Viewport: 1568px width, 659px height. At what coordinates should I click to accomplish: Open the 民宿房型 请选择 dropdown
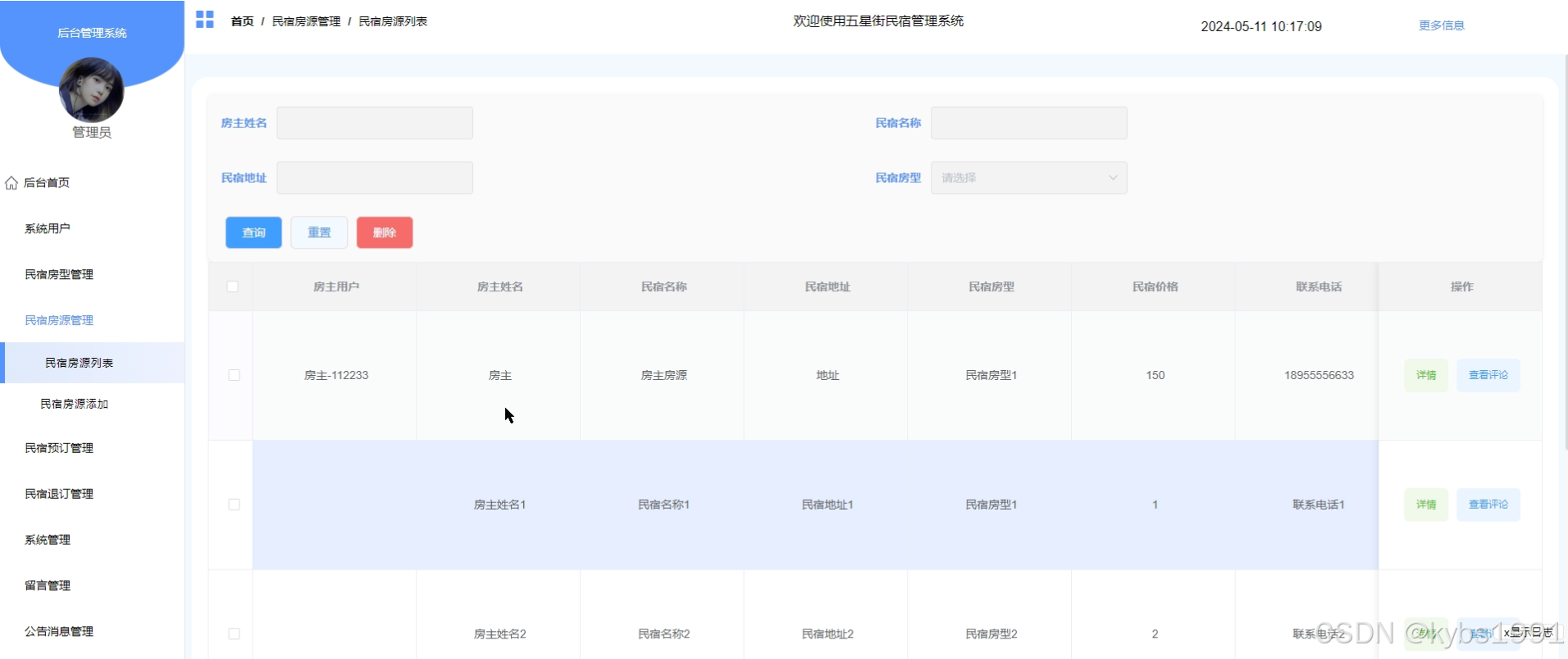point(1028,177)
